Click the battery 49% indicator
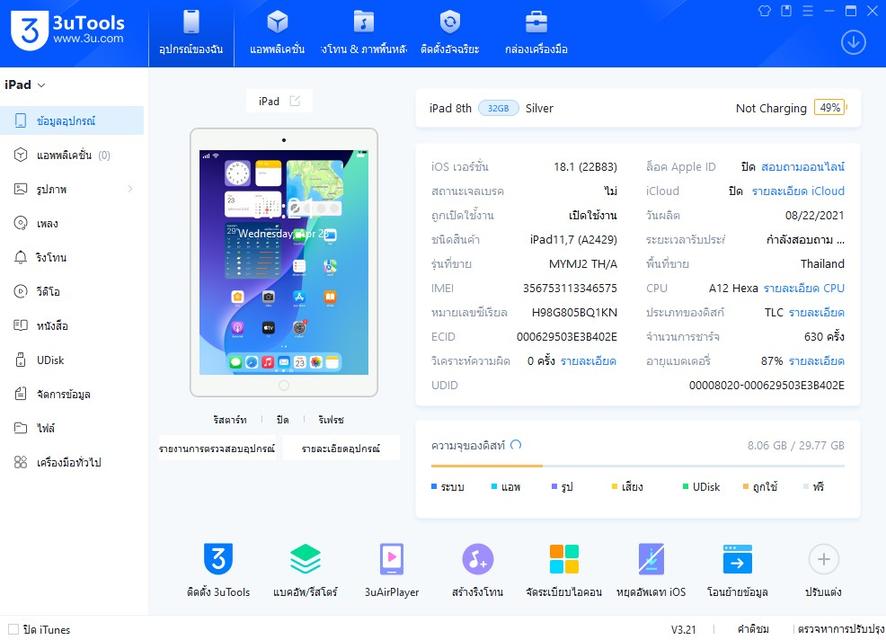This screenshot has width=886, height=640. 830,107
